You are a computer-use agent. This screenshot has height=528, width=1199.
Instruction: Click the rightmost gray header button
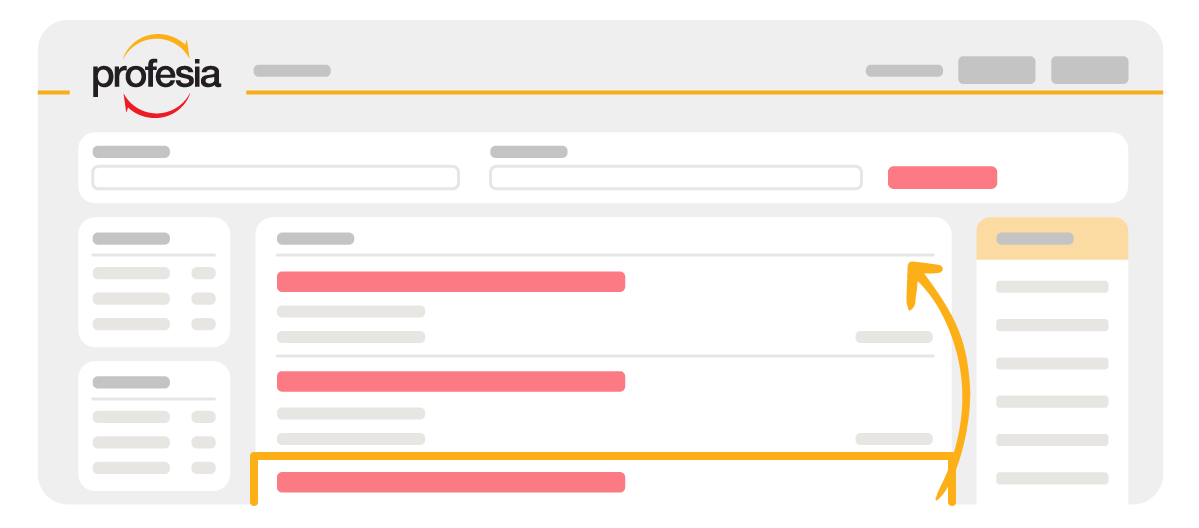coord(1090,70)
